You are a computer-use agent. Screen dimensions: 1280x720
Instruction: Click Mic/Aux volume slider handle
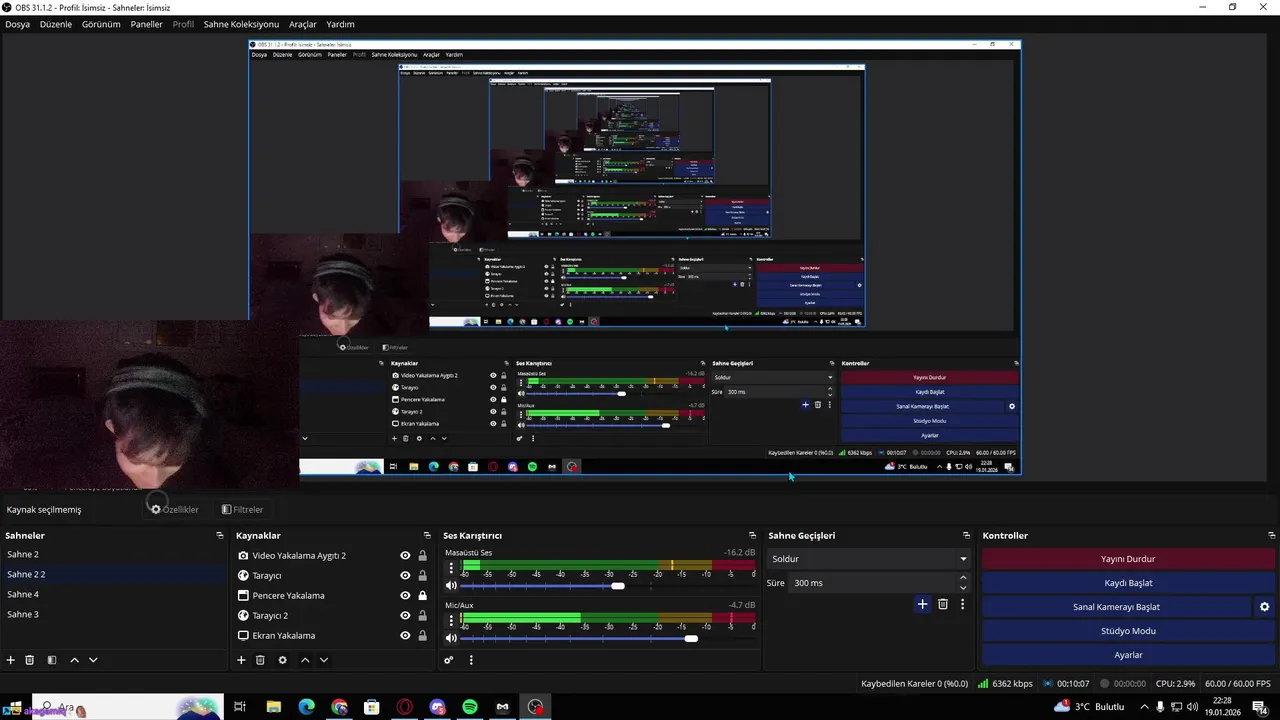691,639
